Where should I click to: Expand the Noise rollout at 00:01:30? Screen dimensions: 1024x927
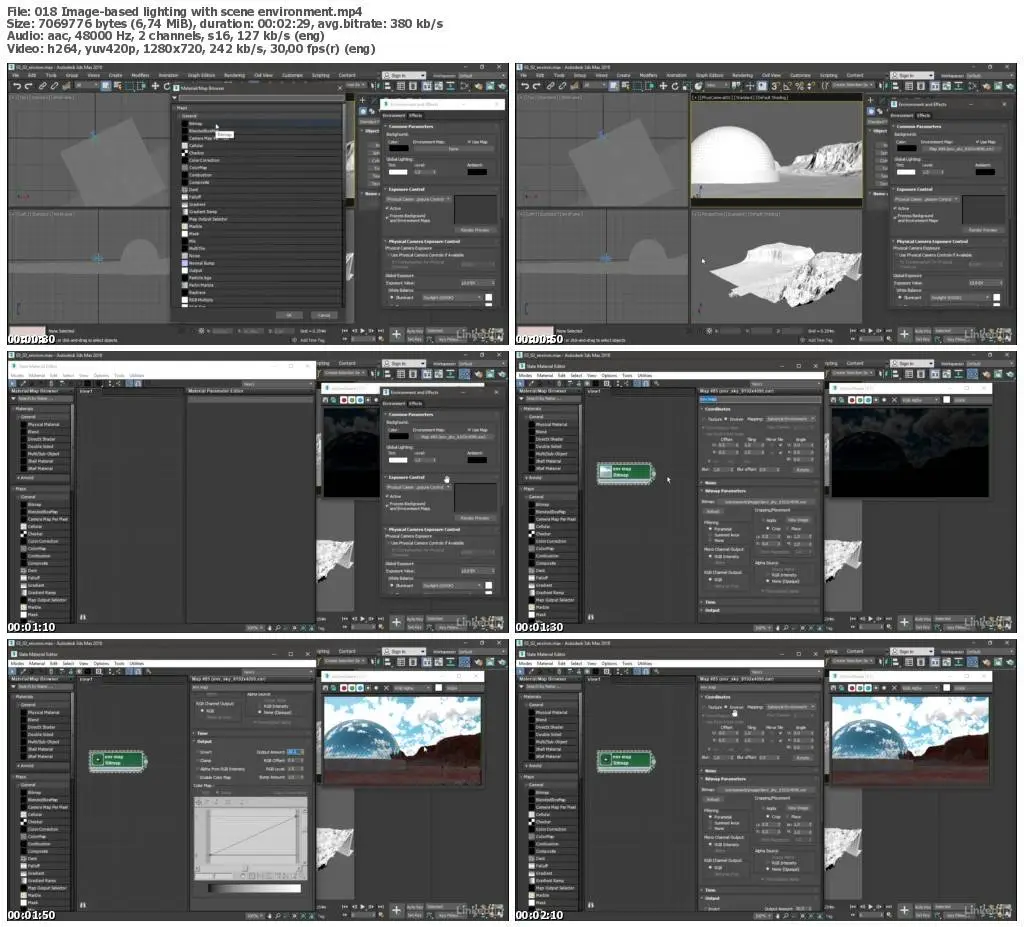(760, 483)
